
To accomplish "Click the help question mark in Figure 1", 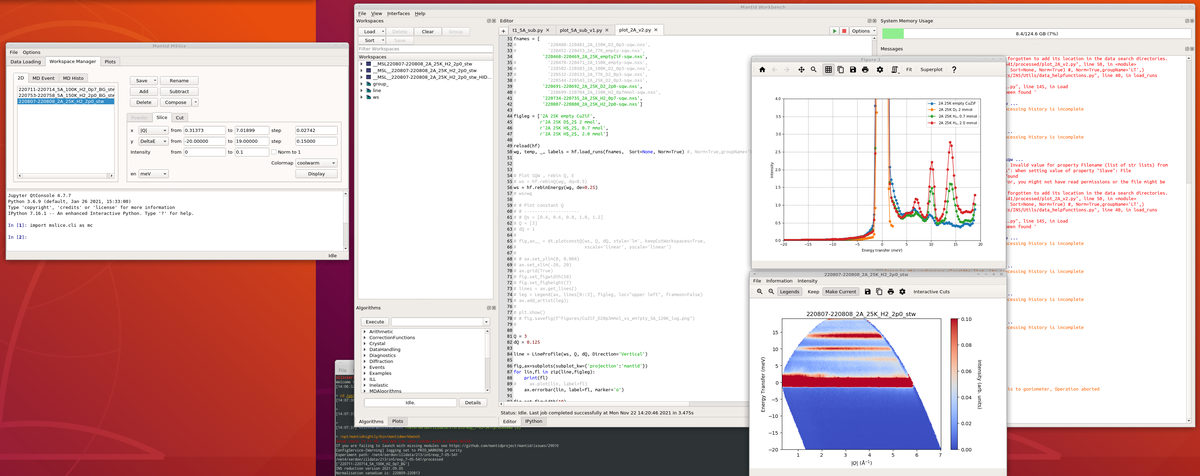I will tap(953, 70).
